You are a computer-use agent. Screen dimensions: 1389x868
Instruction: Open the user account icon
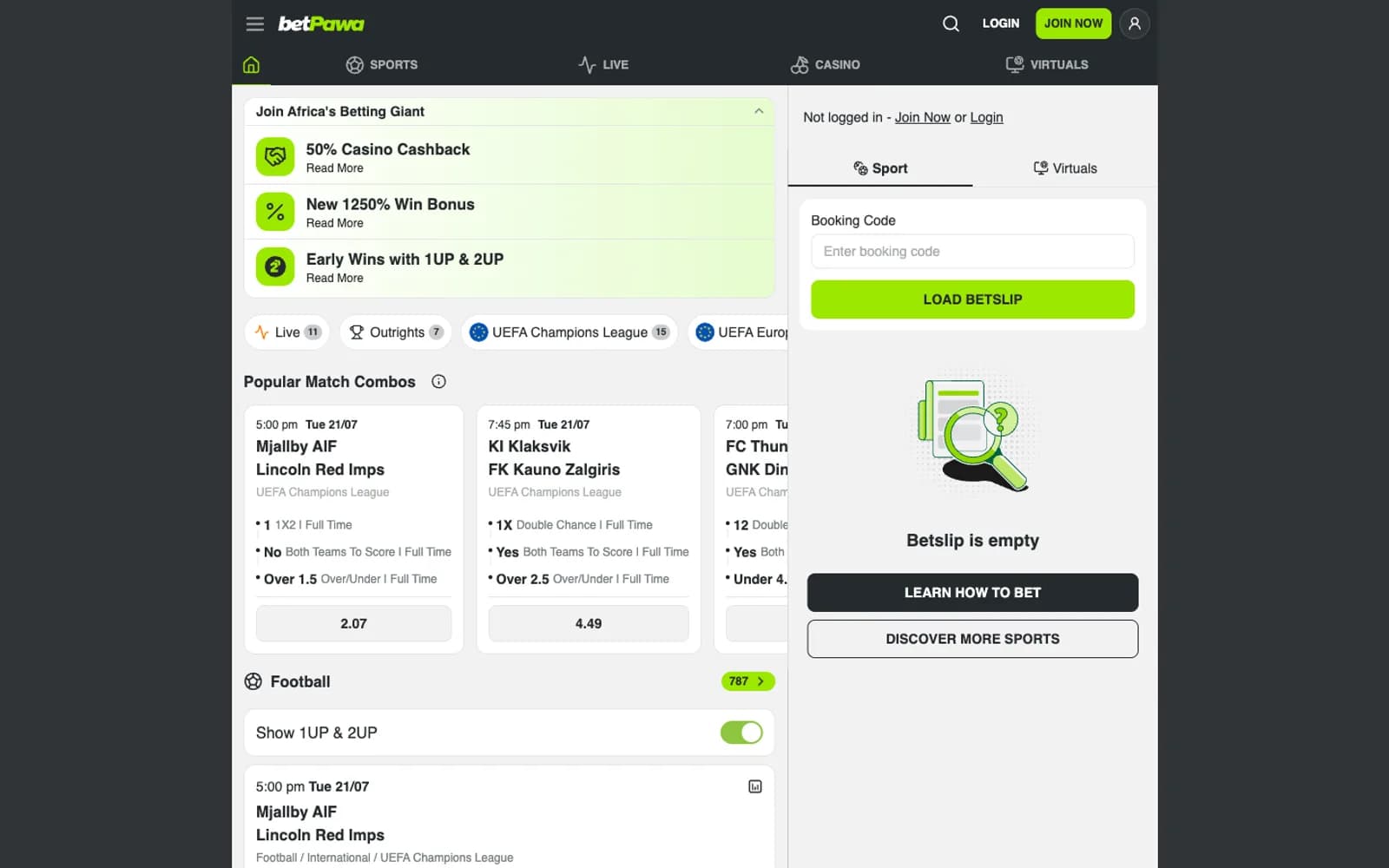tap(1134, 23)
